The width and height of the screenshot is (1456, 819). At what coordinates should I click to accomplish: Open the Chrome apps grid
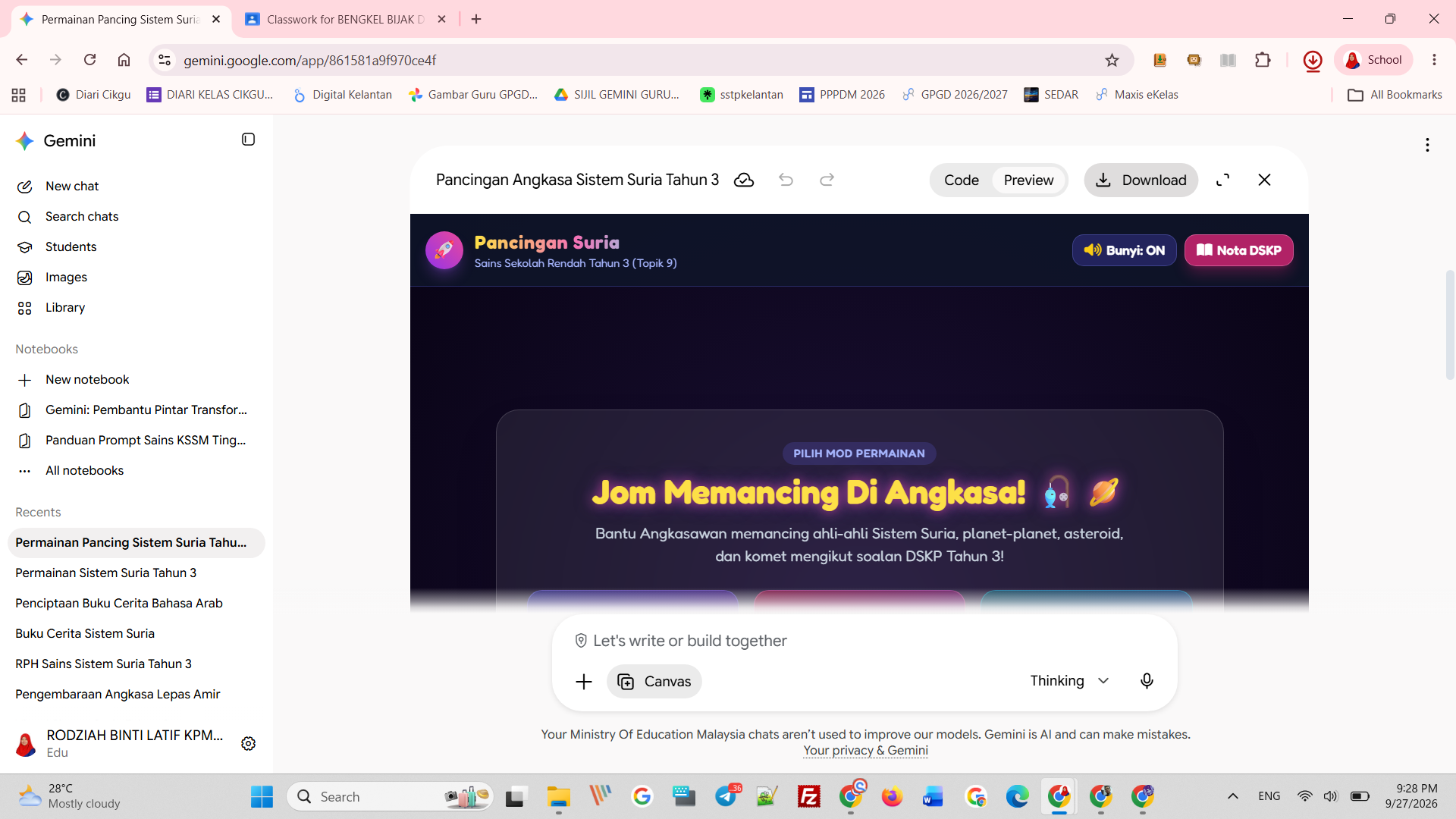point(19,95)
